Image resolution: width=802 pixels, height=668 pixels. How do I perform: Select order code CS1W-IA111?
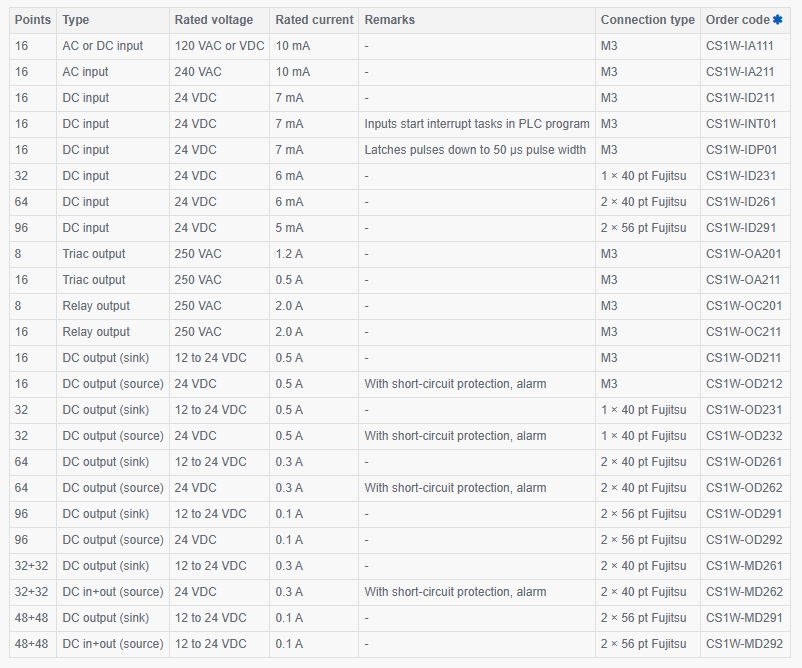[x=739, y=46]
